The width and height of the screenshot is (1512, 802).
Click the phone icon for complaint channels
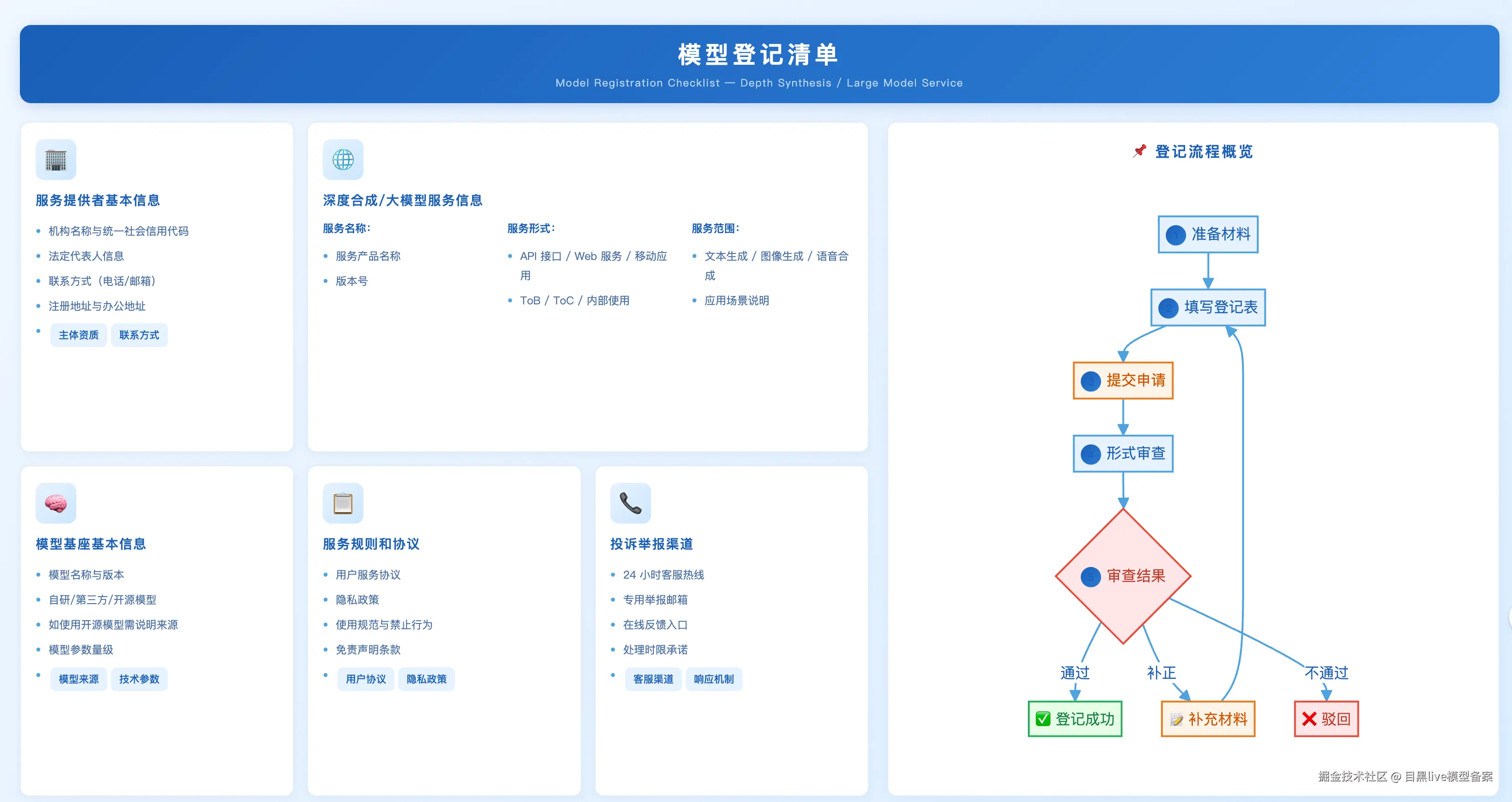coord(630,503)
